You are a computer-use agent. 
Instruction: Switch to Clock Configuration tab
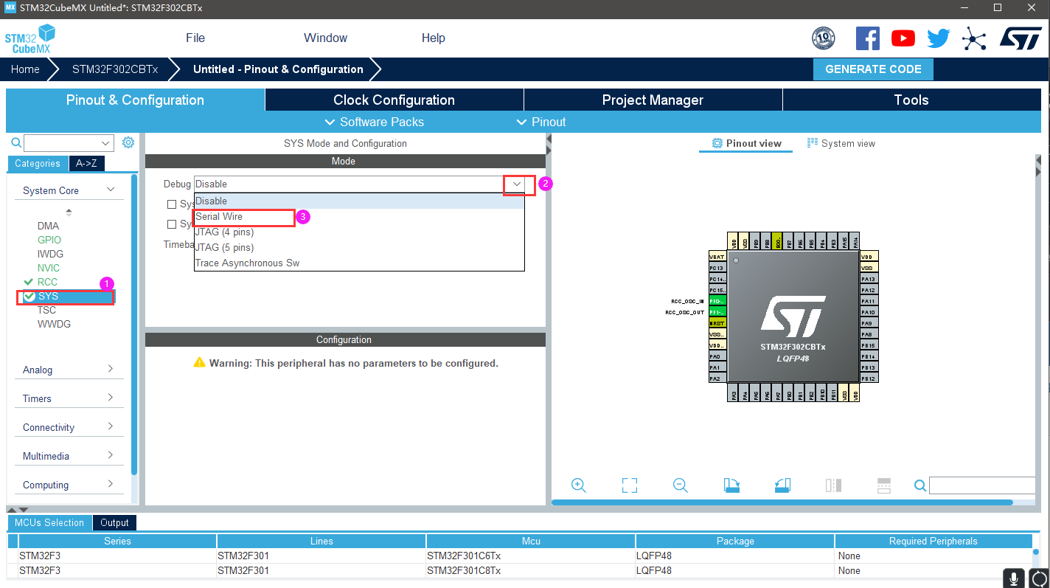[x=394, y=100]
